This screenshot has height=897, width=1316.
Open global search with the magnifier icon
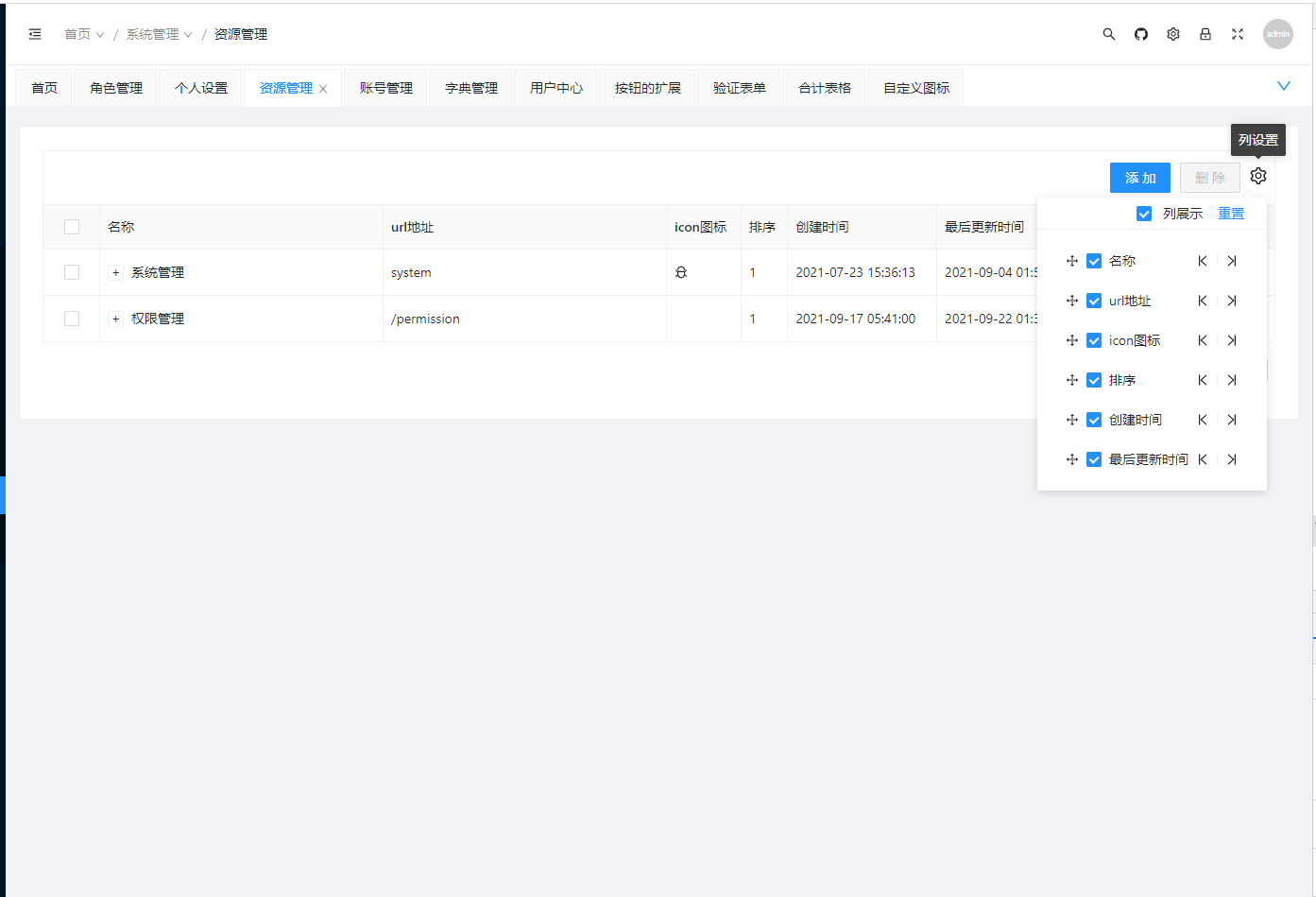[1108, 33]
